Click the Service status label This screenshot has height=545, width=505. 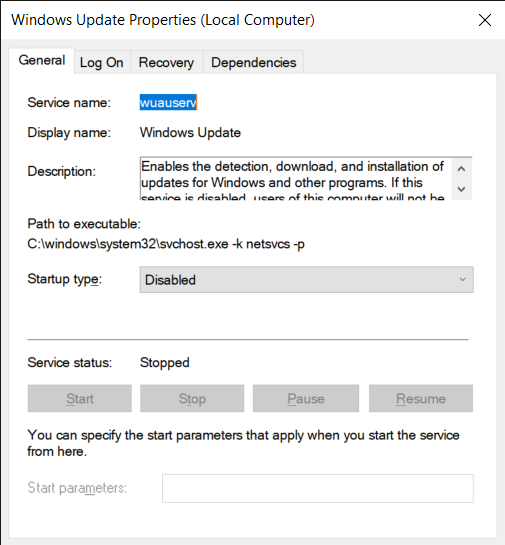[70, 363]
